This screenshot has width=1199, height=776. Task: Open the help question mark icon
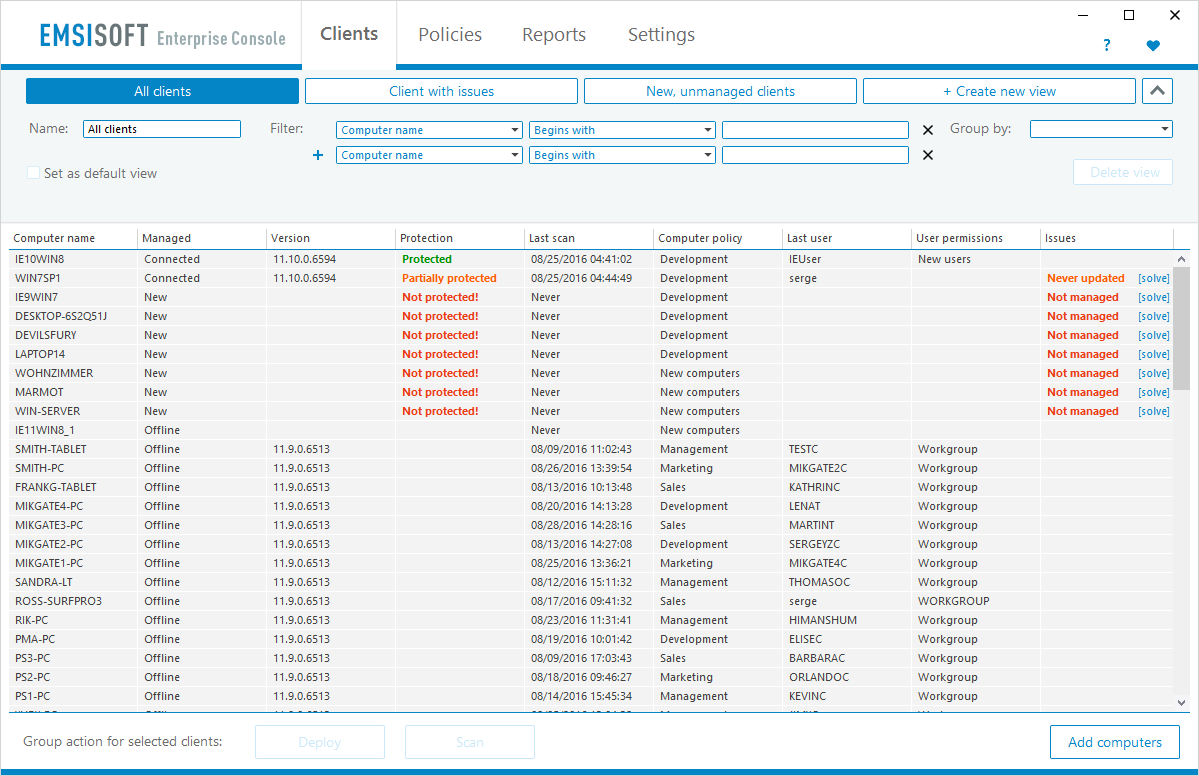pos(1106,46)
